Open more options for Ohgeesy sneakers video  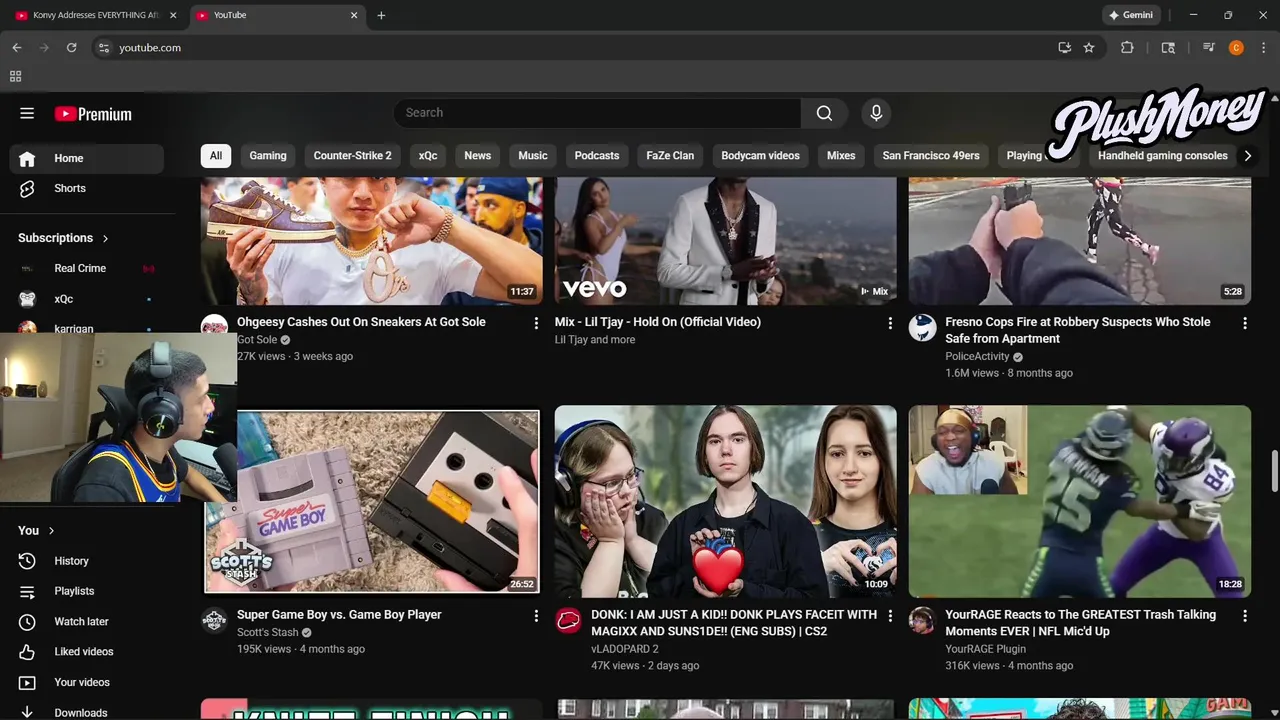pos(536,323)
